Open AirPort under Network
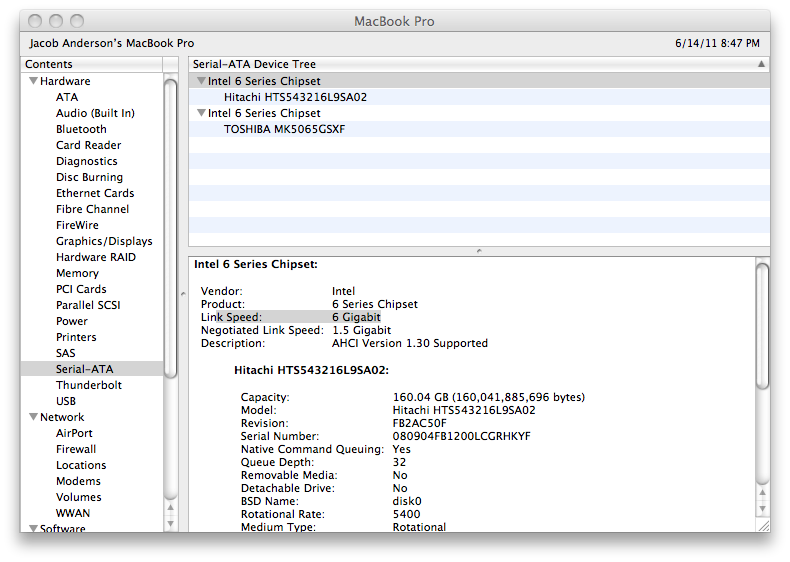790x562 pixels. (74, 433)
